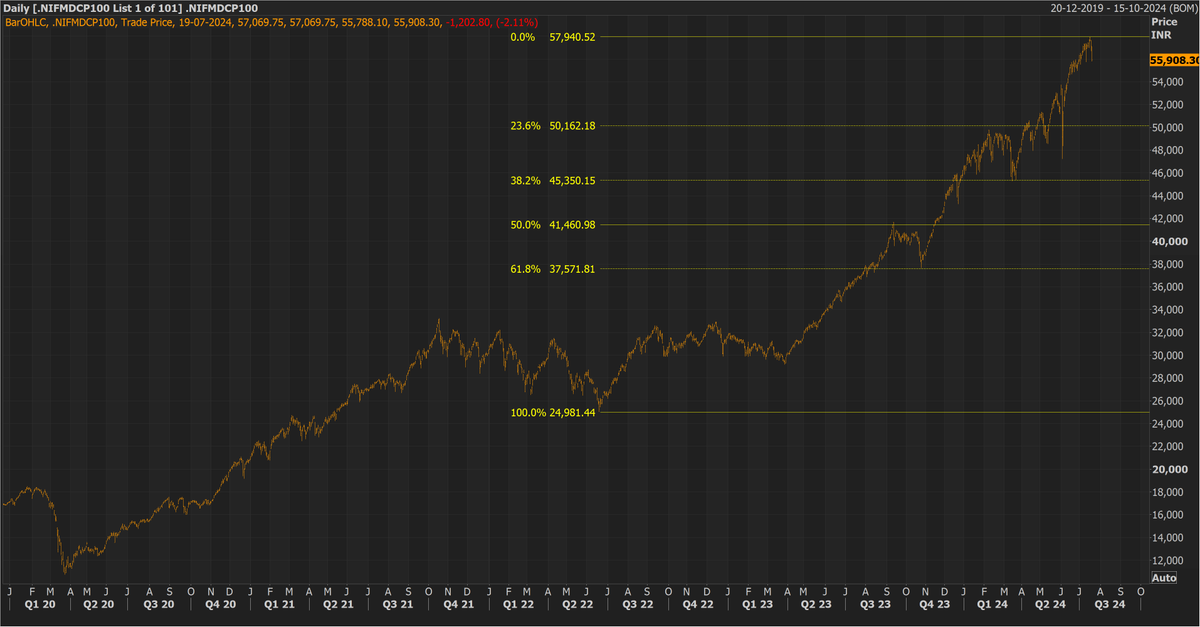
Task: Click the current price tag 55,908.30
Action: click(x=1175, y=60)
